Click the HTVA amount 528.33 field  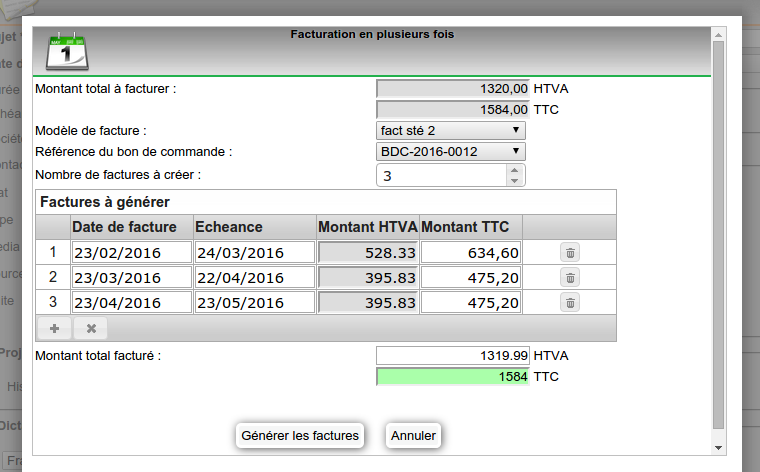[x=368, y=252]
